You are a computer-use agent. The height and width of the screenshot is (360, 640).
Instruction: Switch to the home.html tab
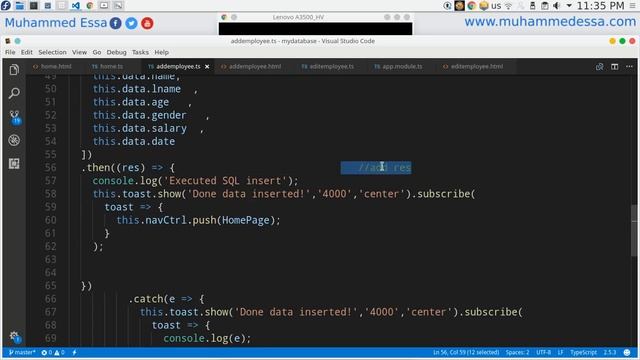52,67
